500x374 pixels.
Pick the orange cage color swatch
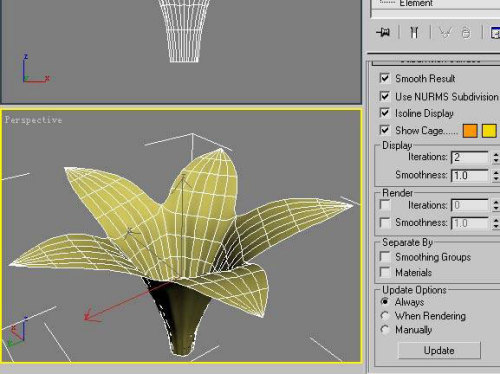pos(470,131)
